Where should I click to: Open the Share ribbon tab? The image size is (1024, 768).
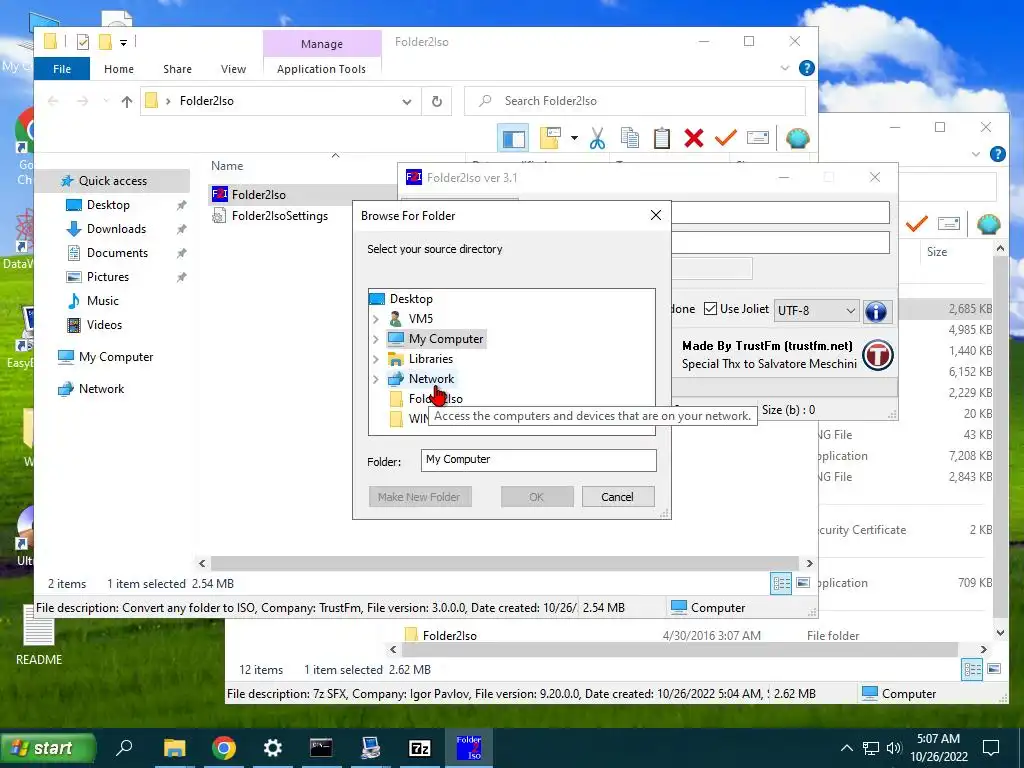pos(178,69)
